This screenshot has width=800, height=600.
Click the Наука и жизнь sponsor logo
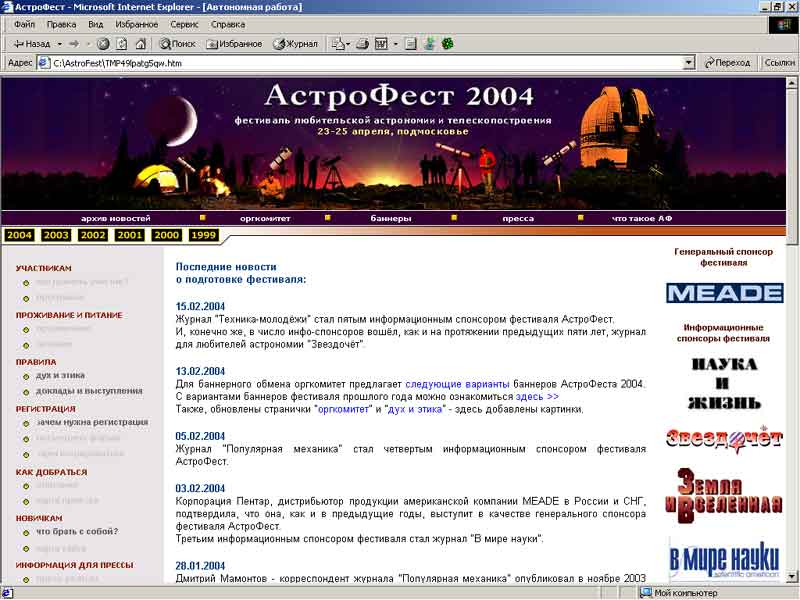[x=723, y=384]
